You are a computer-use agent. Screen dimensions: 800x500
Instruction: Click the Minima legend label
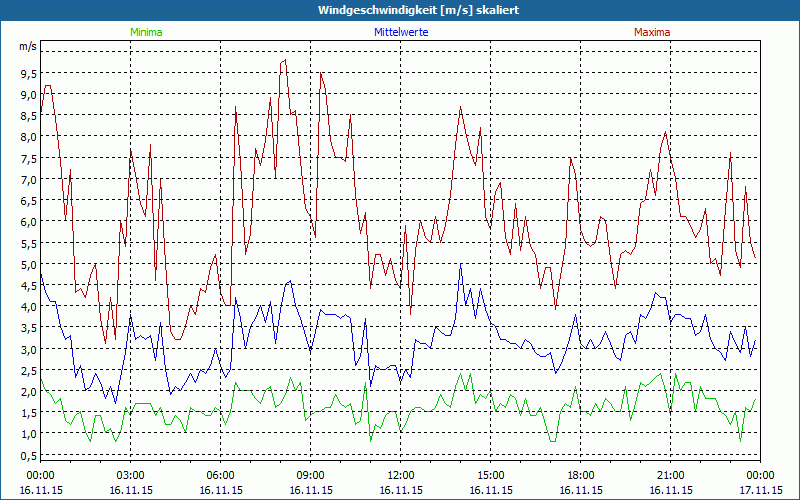[x=146, y=32]
